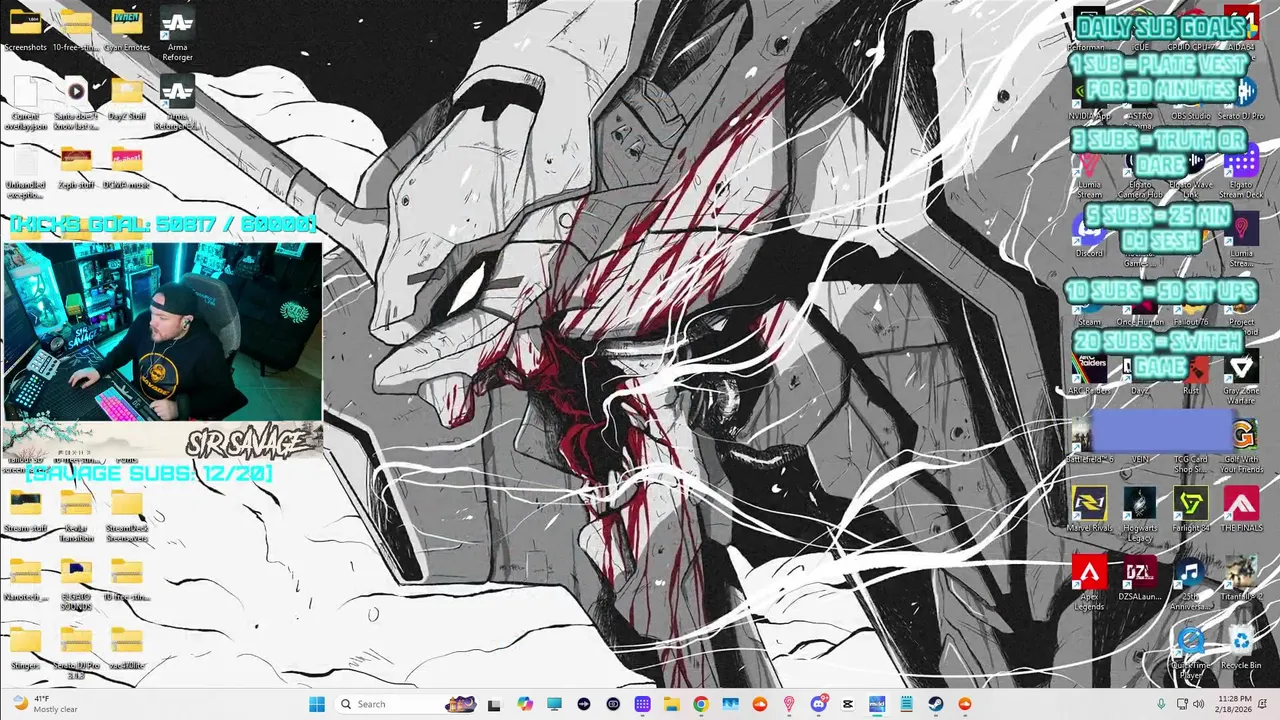This screenshot has height=720, width=1280.
Task: Open volume control in system tray
Action: coord(1198,704)
